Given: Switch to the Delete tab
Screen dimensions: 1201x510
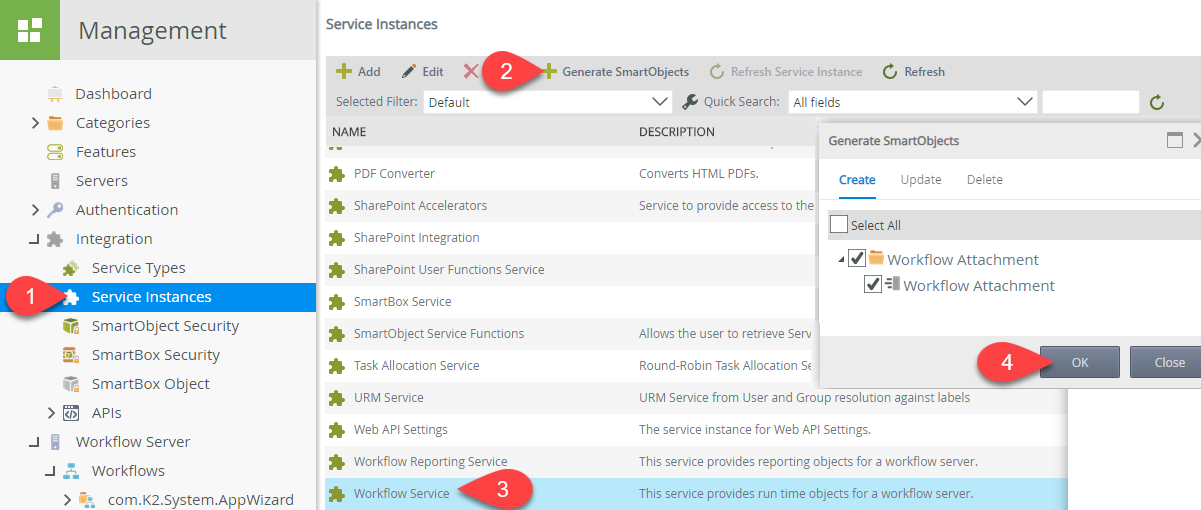Looking at the screenshot, I should coord(984,180).
